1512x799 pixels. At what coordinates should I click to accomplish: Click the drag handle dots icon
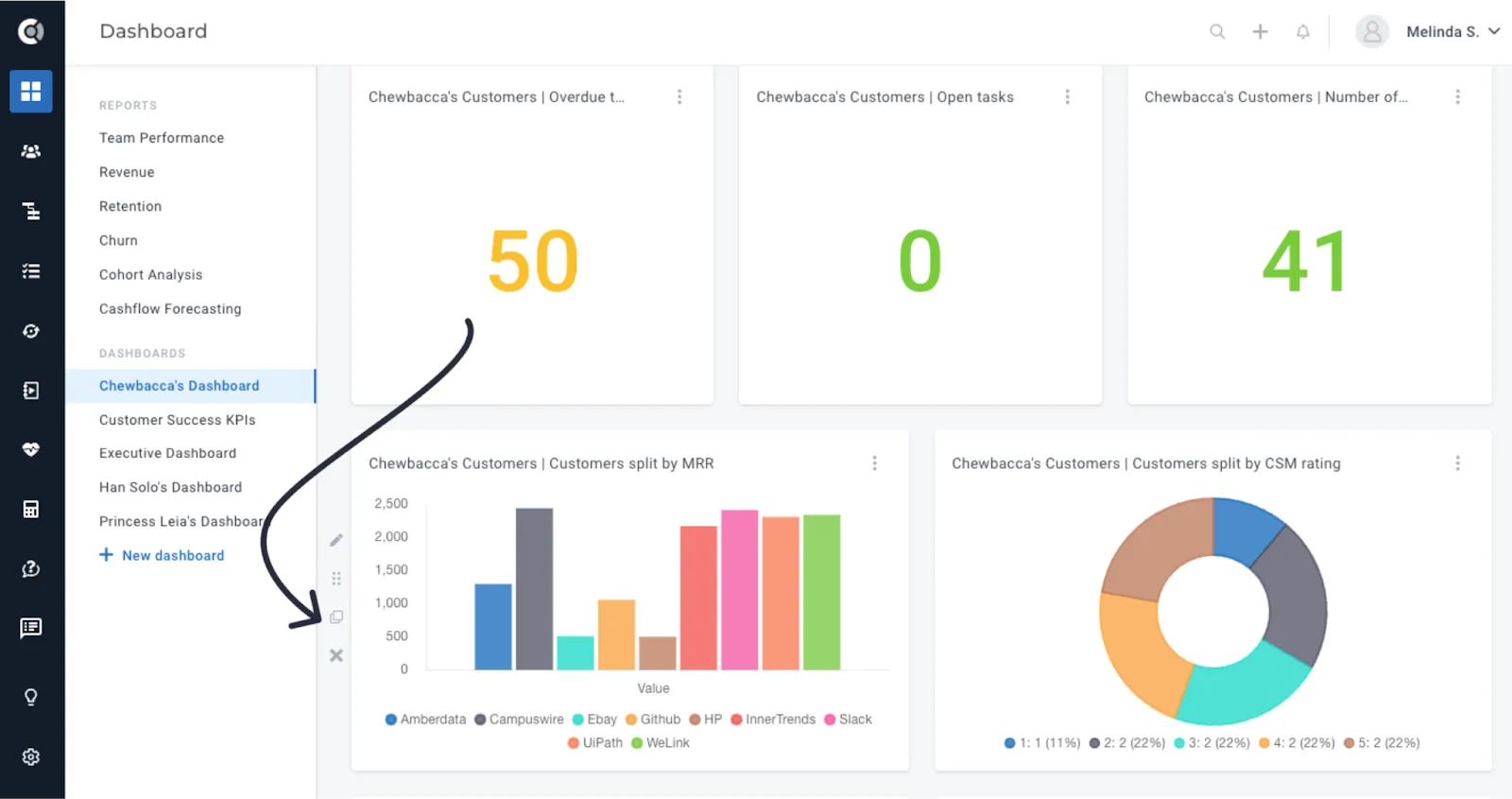tap(336, 579)
